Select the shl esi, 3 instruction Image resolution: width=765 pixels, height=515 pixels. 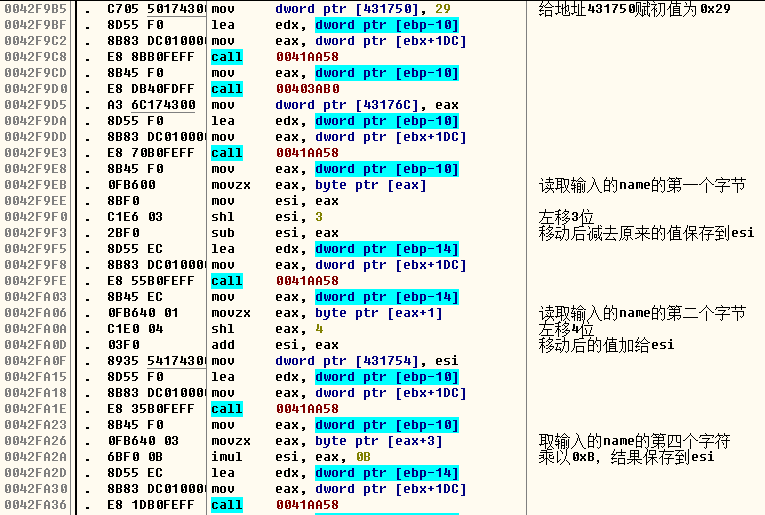(267, 217)
